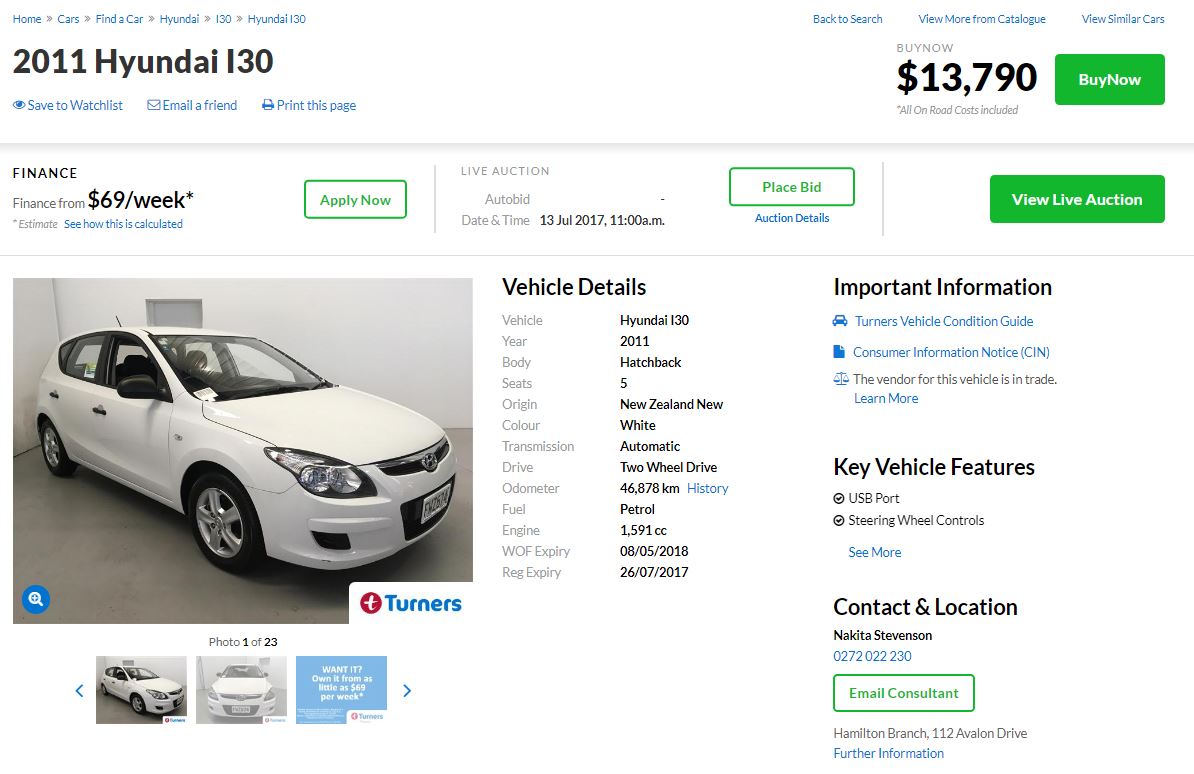The image size is (1194, 774).
Task: Click the Apply Now finance button
Action: coord(355,200)
